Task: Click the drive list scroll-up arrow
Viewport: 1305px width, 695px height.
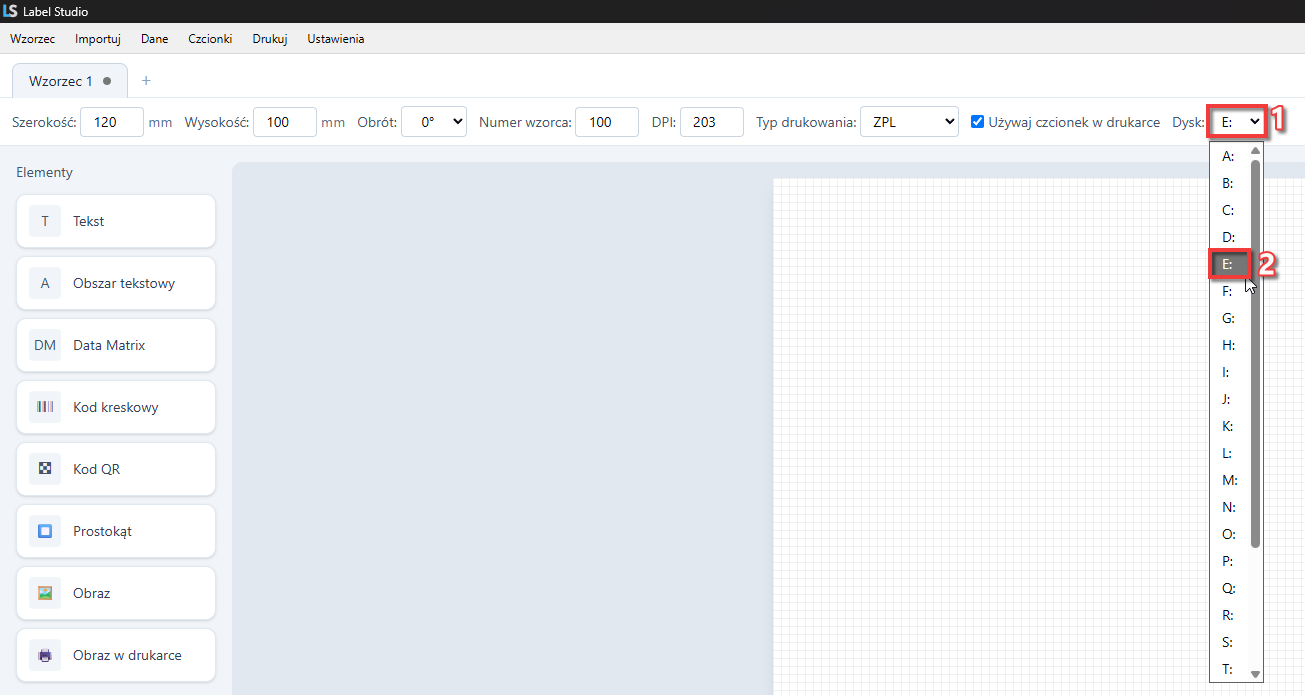Action: [1256, 150]
